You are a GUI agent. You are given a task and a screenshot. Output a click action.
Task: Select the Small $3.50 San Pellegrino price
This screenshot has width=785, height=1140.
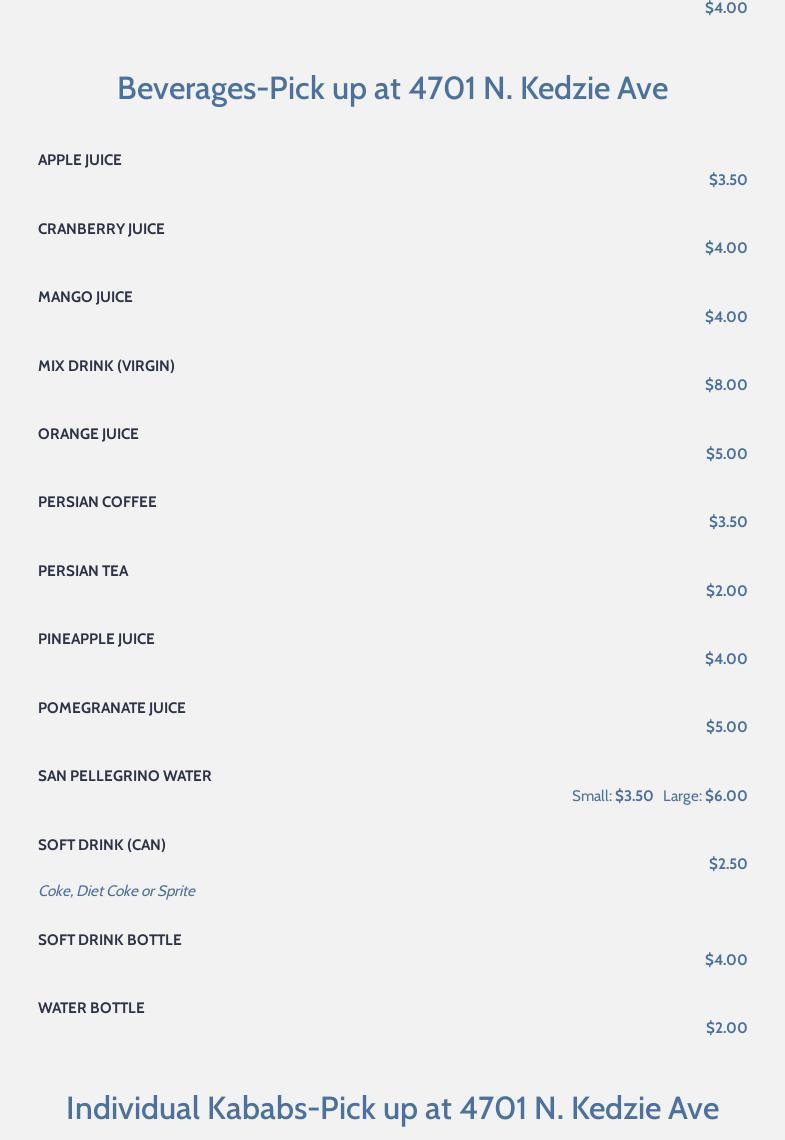[x=612, y=796]
